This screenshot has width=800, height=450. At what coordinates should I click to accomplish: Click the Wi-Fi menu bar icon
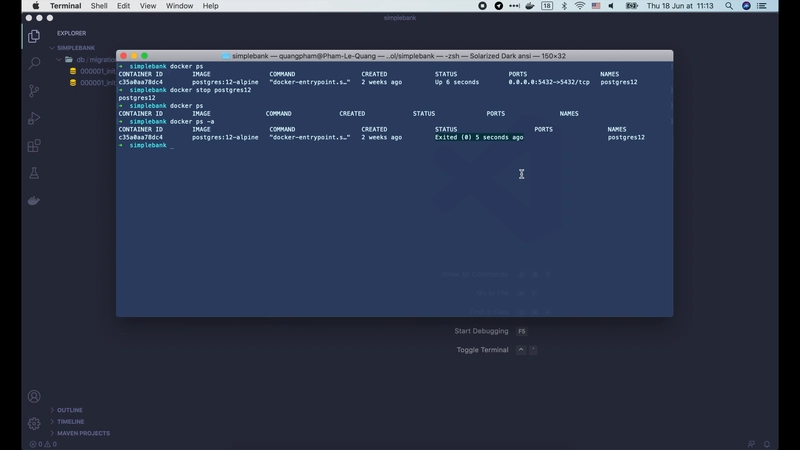point(580,6)
